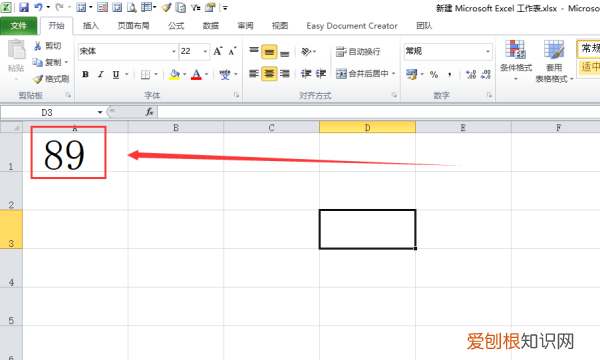
Task: Toggle middle vertical alignment
Action: pos(269,51)
